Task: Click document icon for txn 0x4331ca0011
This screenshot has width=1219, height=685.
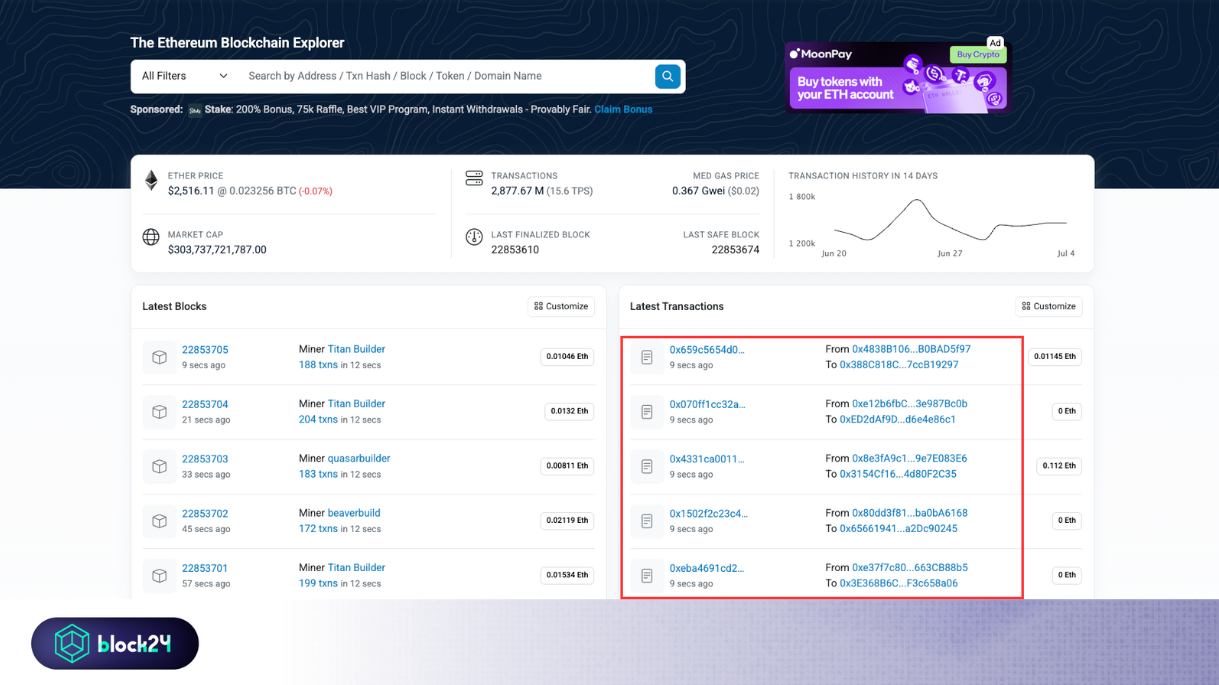Action: click(x=647, y=466)
